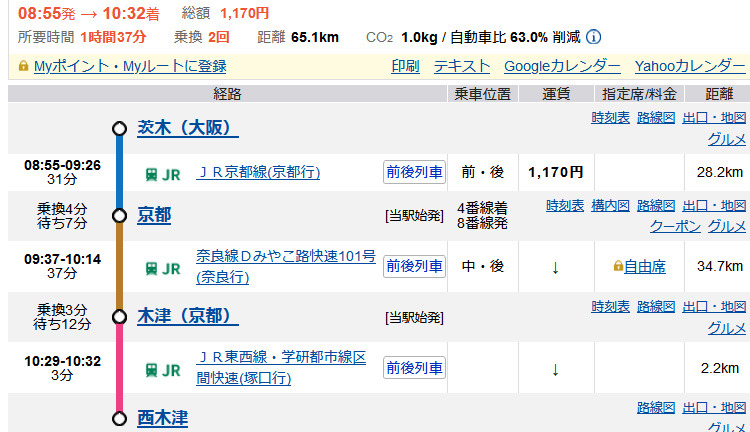Viewport: 750px width, 432px height.
Task: Open 路線図 for 木津 station
Action: 656,306
